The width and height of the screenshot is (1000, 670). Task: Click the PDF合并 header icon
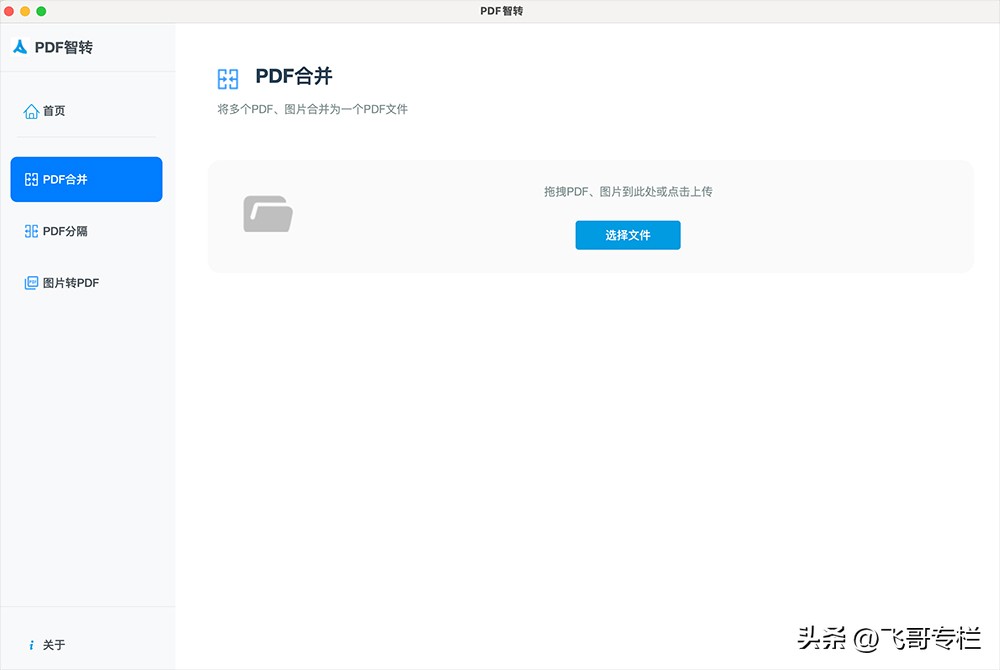[228, 77]
